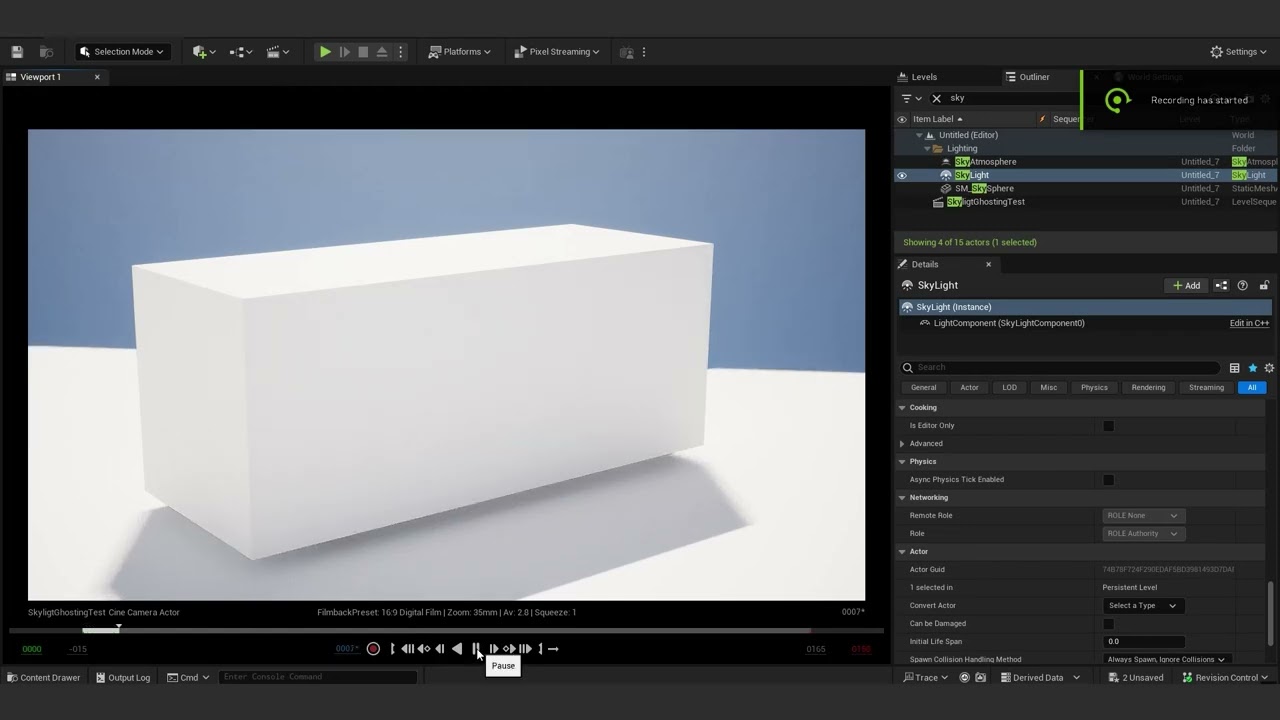Image resolution: width=1280 pixels, height=720 pixels.
Task: Open Spawn Collision Handling Method dropdown
Action: (x=1166, y=659)
